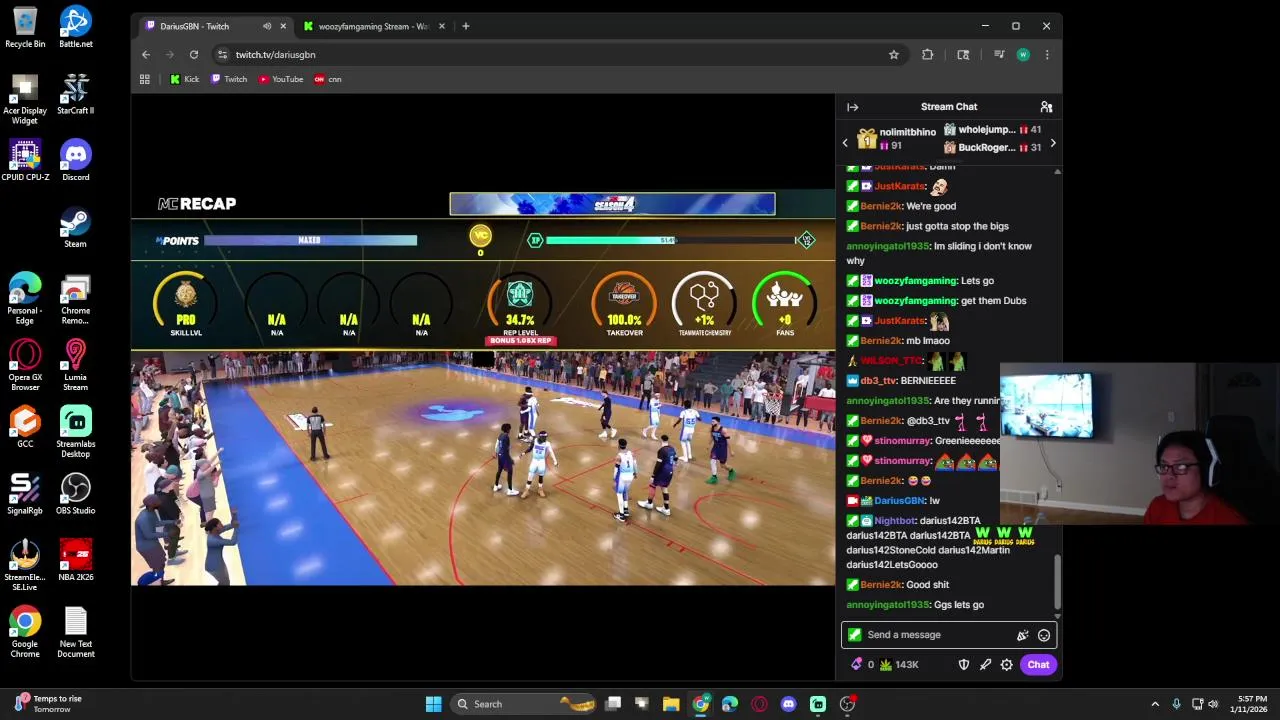Screen dimensions: 1280x720
Task: Open File Explorer from the taskbar
Action: click(x=671, y=704)
